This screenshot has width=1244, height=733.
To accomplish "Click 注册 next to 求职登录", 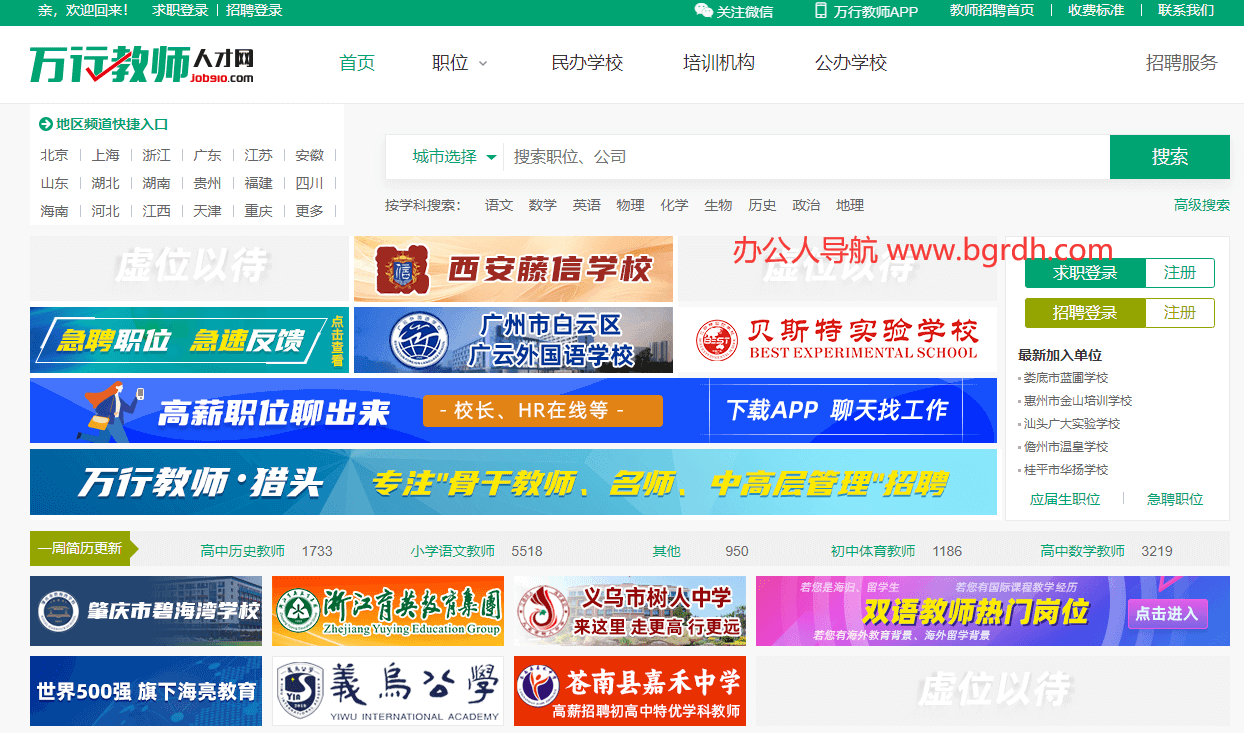I will (x=1180, y=273).
